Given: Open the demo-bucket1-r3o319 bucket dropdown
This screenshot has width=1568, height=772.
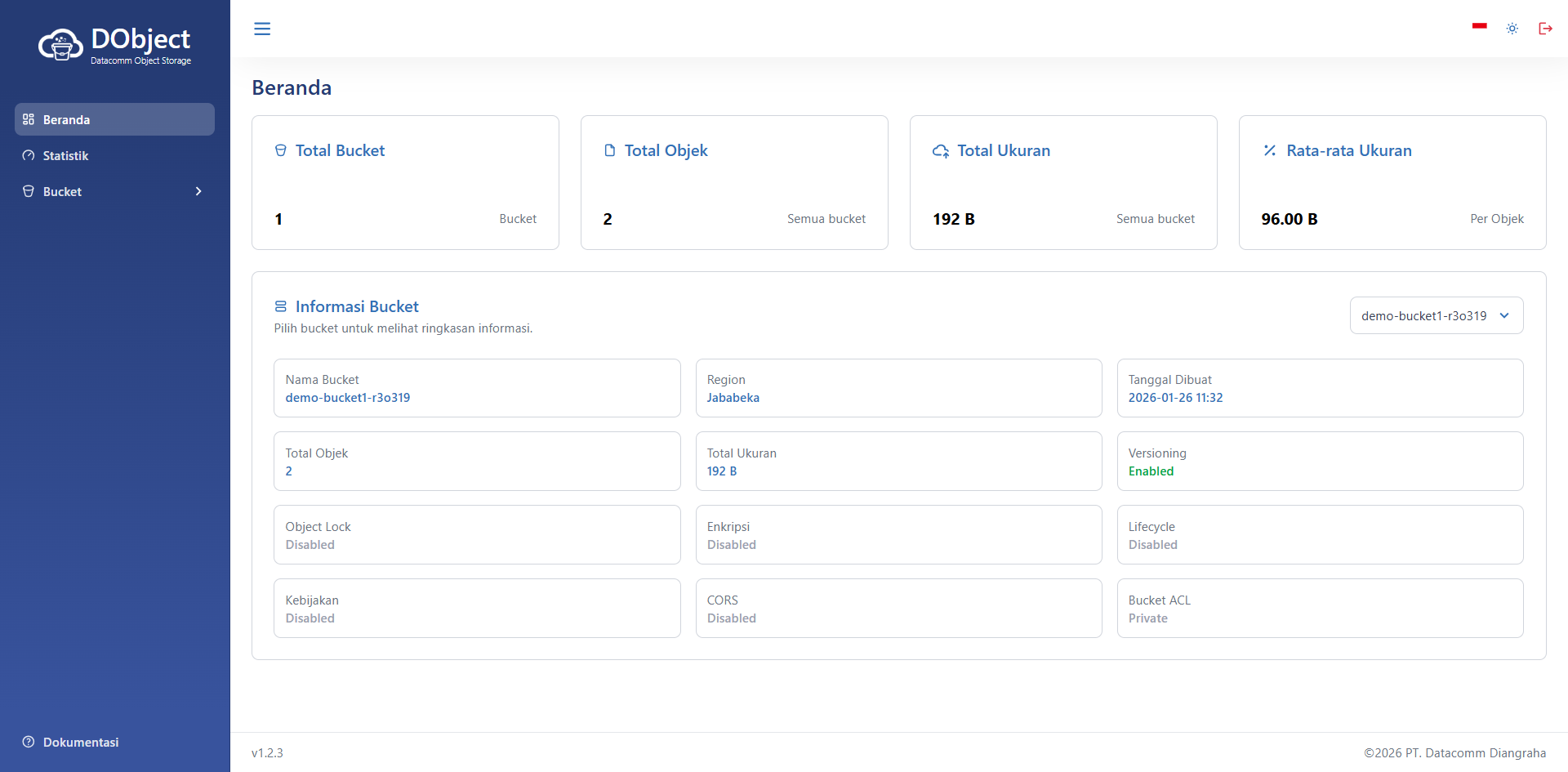Looking at the screenshot, I should 1423,316.
